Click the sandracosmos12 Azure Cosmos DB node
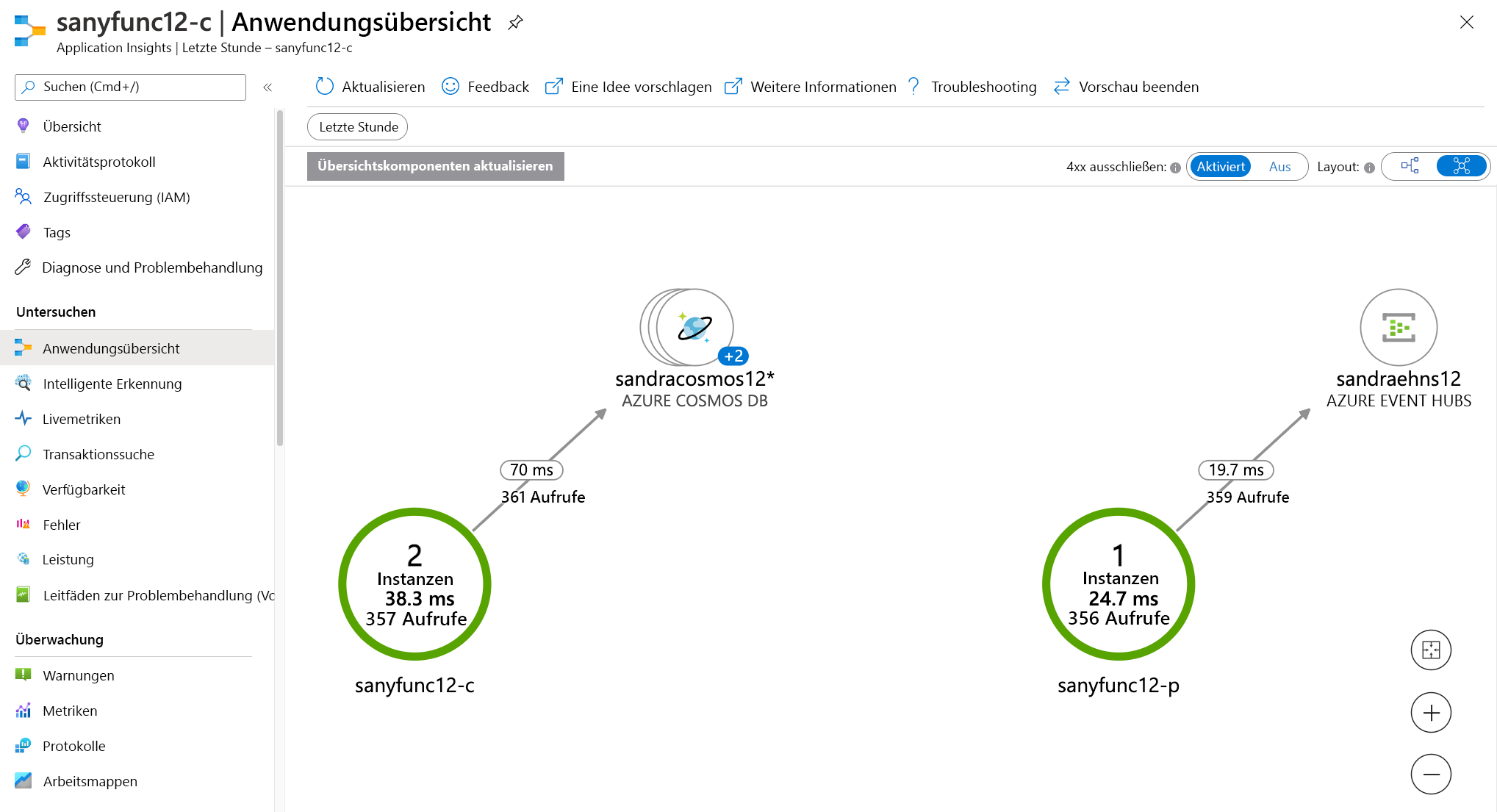 [x=690, y=325]
